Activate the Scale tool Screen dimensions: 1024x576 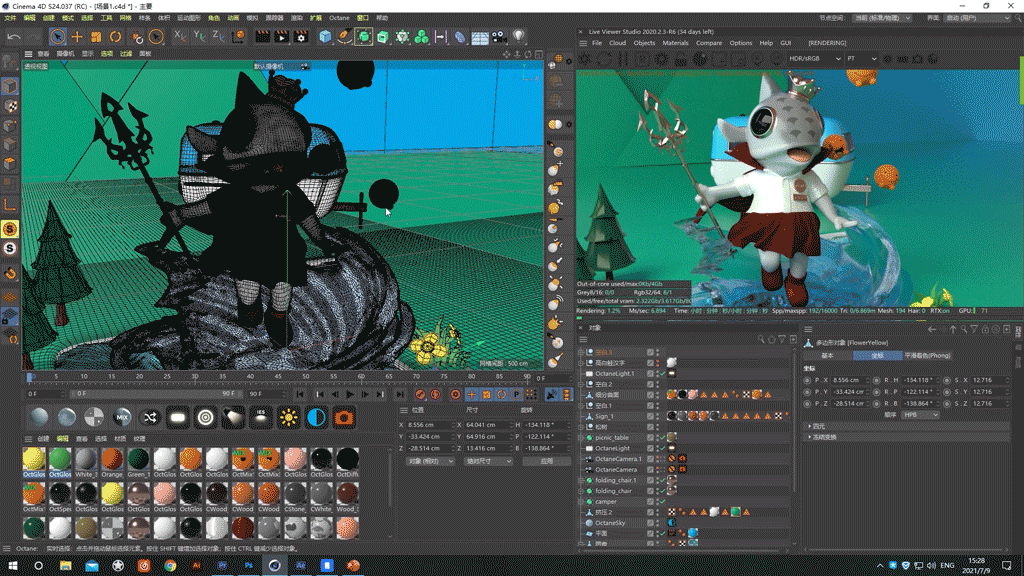(96, 37)
